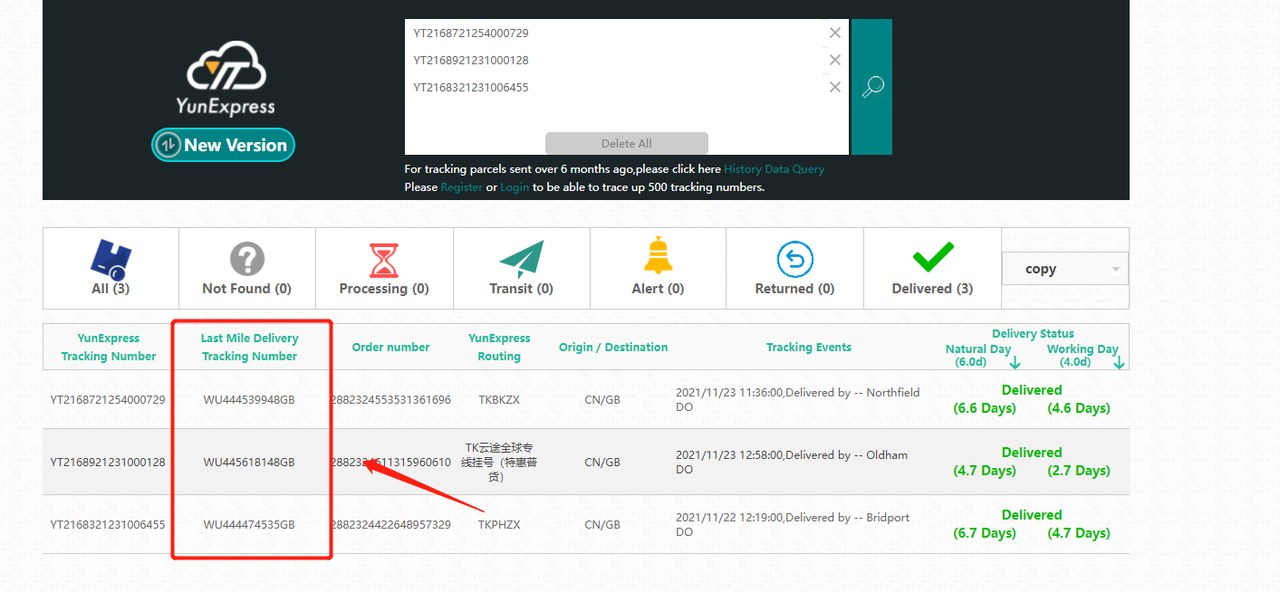Click table cell YT2168921231000128

coord(108,462)
